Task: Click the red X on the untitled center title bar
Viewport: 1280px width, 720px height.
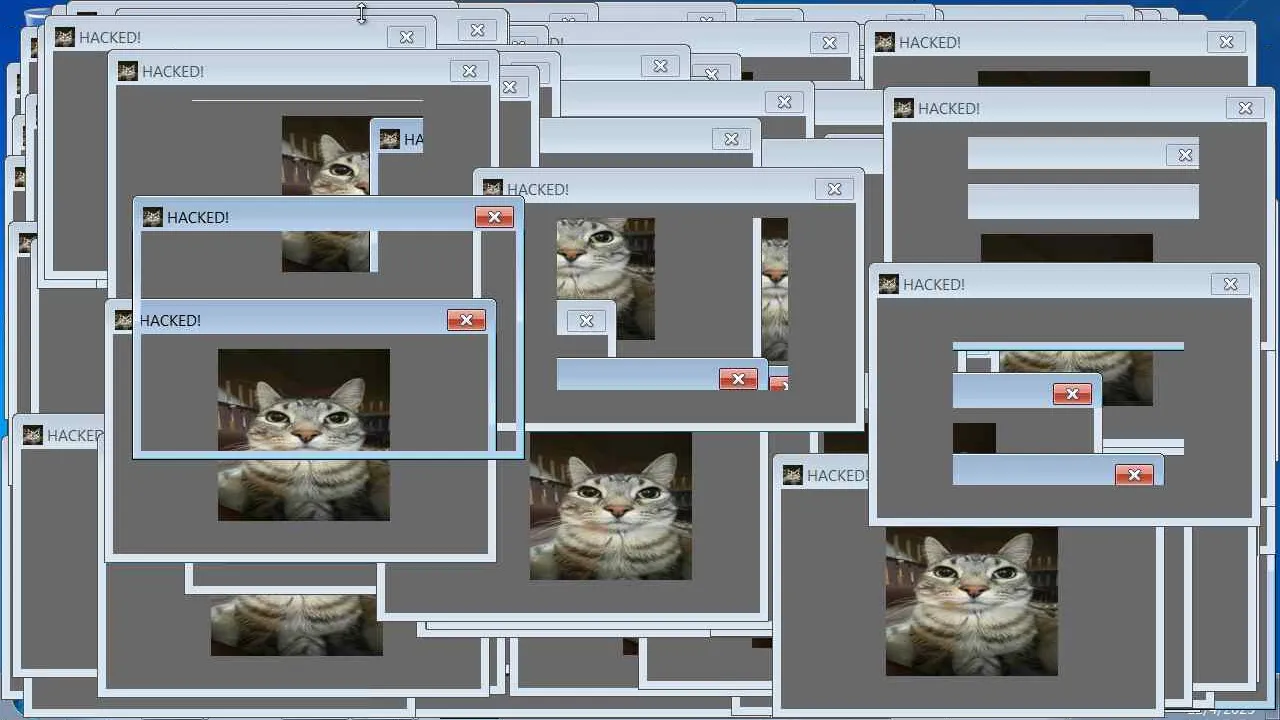Action: 738,379
